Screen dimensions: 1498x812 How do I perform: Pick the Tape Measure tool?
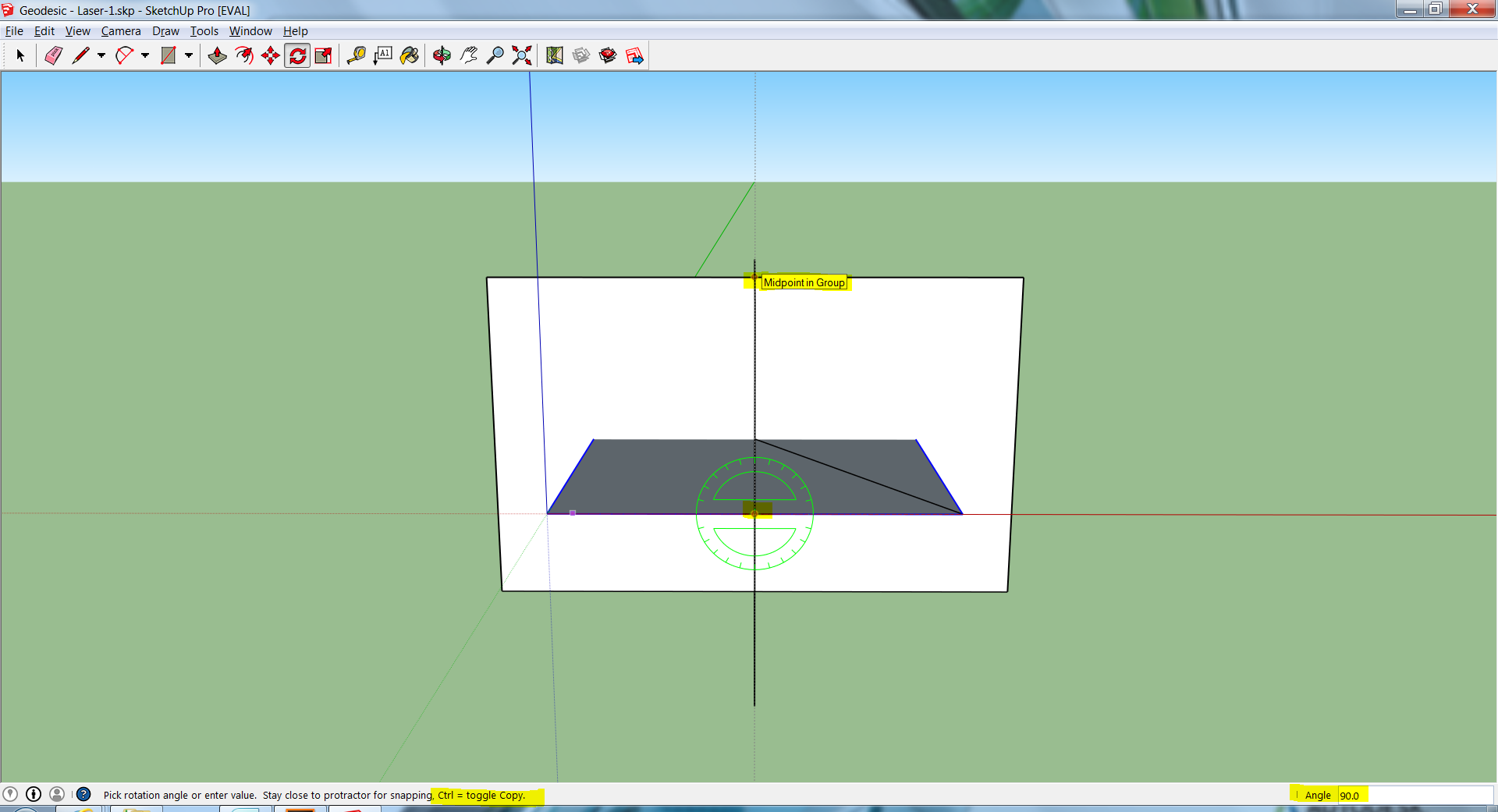(357, 55)
